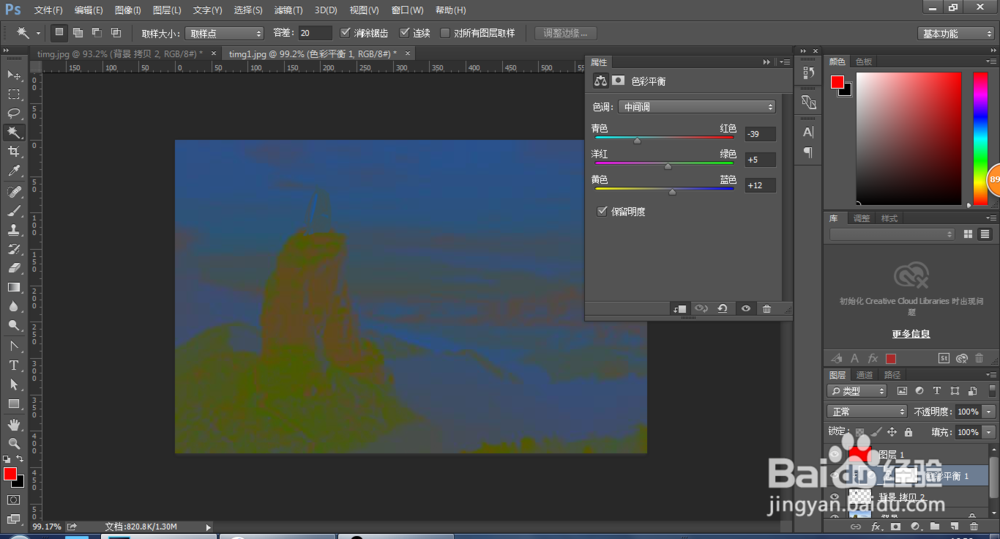Select the Rectangle shape tool

click(x=13, y=404)
